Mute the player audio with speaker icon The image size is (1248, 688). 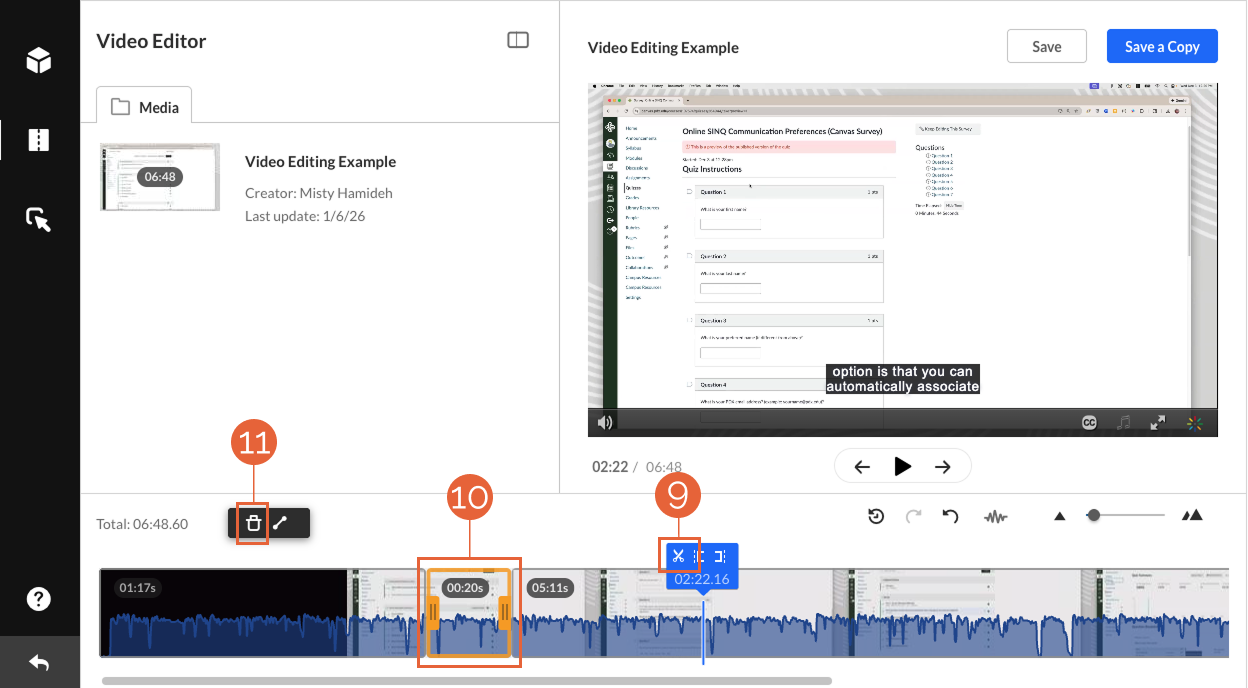pyautogui.click(x=604, y=421)
